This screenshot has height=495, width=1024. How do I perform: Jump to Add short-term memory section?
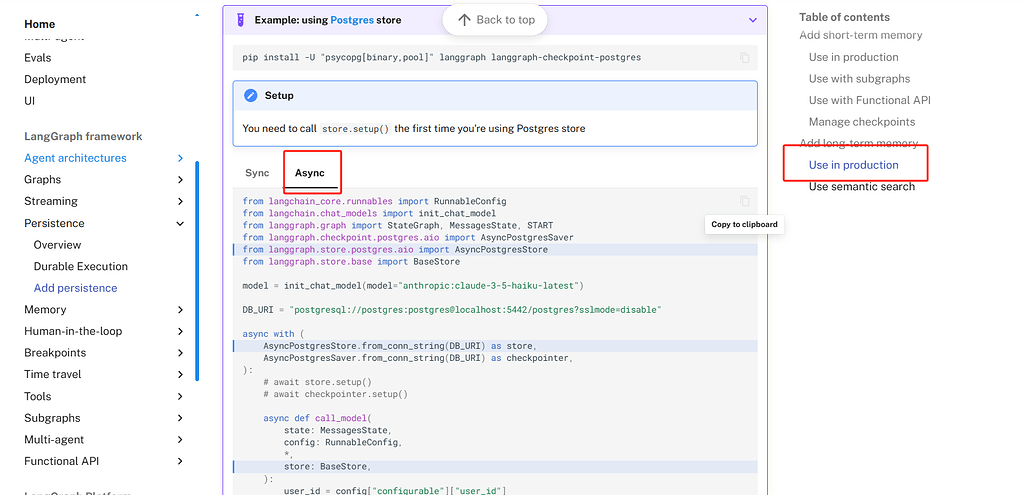(861, 35)
